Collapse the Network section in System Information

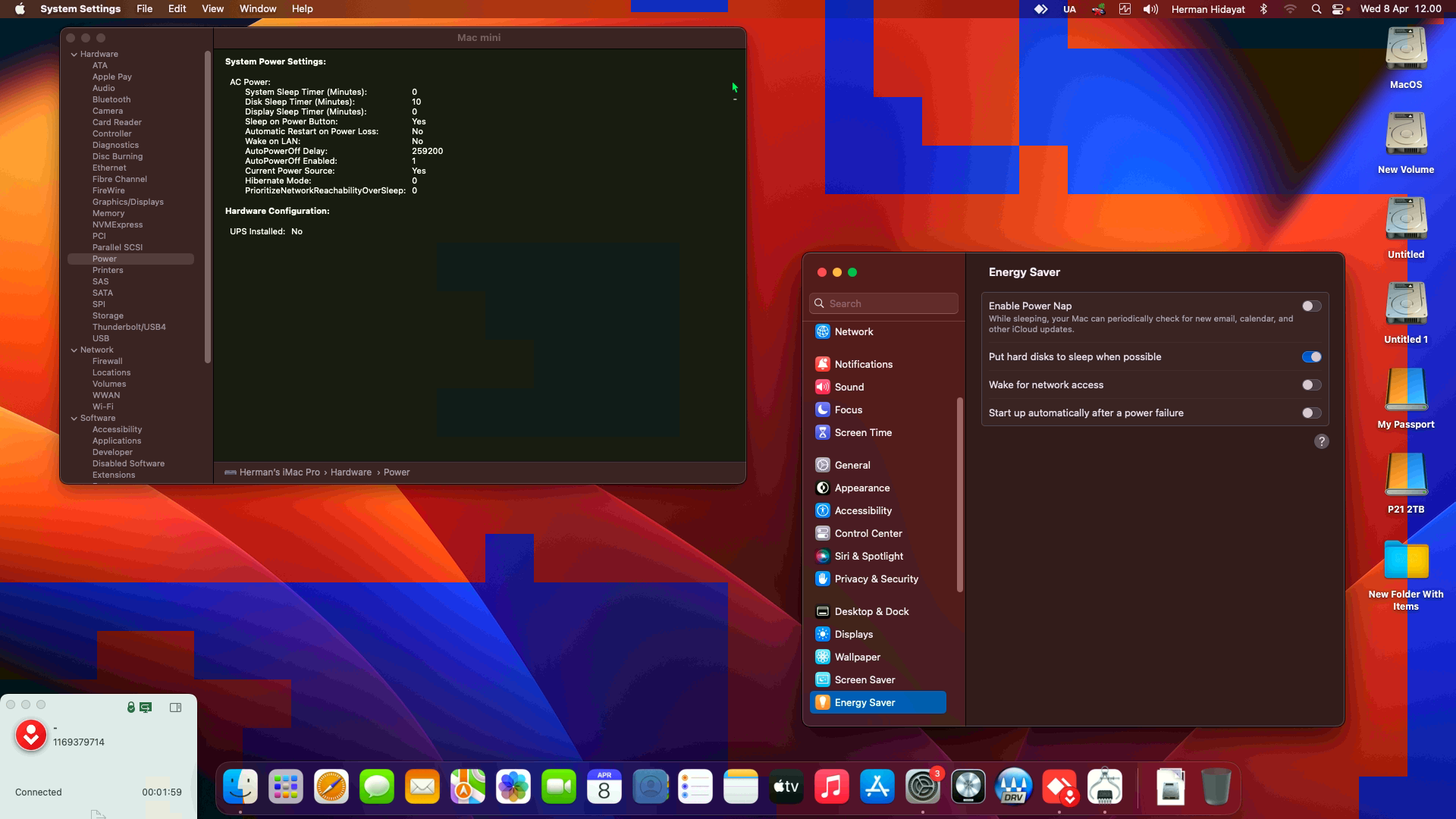(74, 350)
